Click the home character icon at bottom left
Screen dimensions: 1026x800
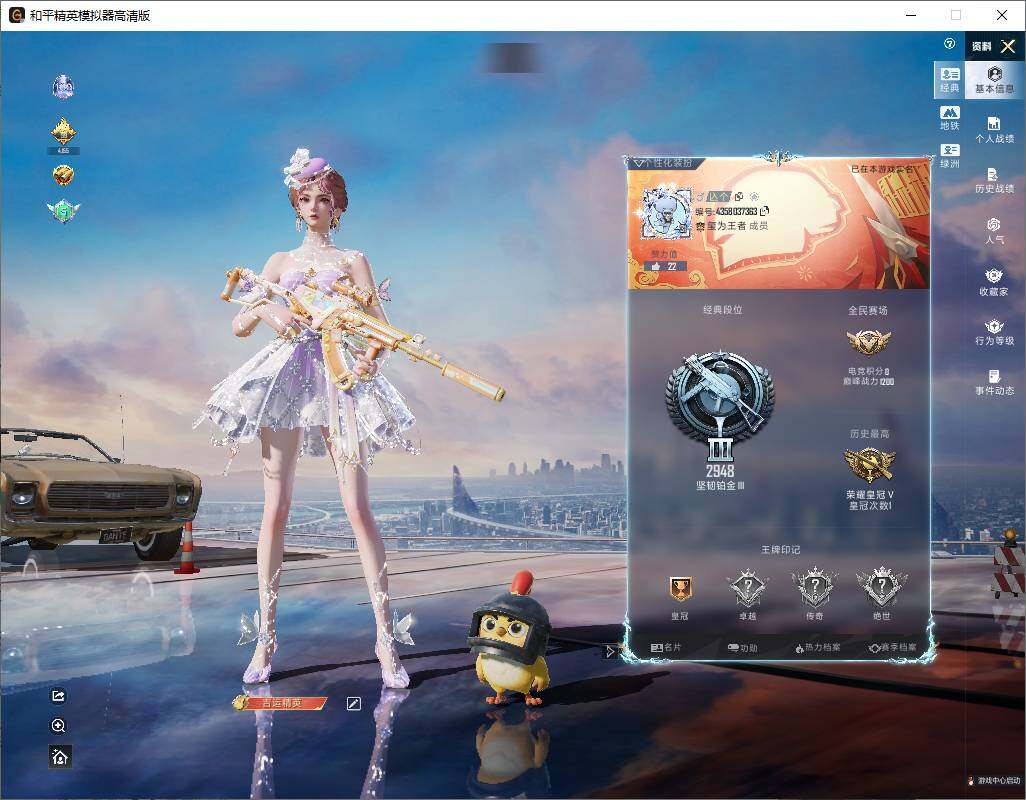pos(60,757)
